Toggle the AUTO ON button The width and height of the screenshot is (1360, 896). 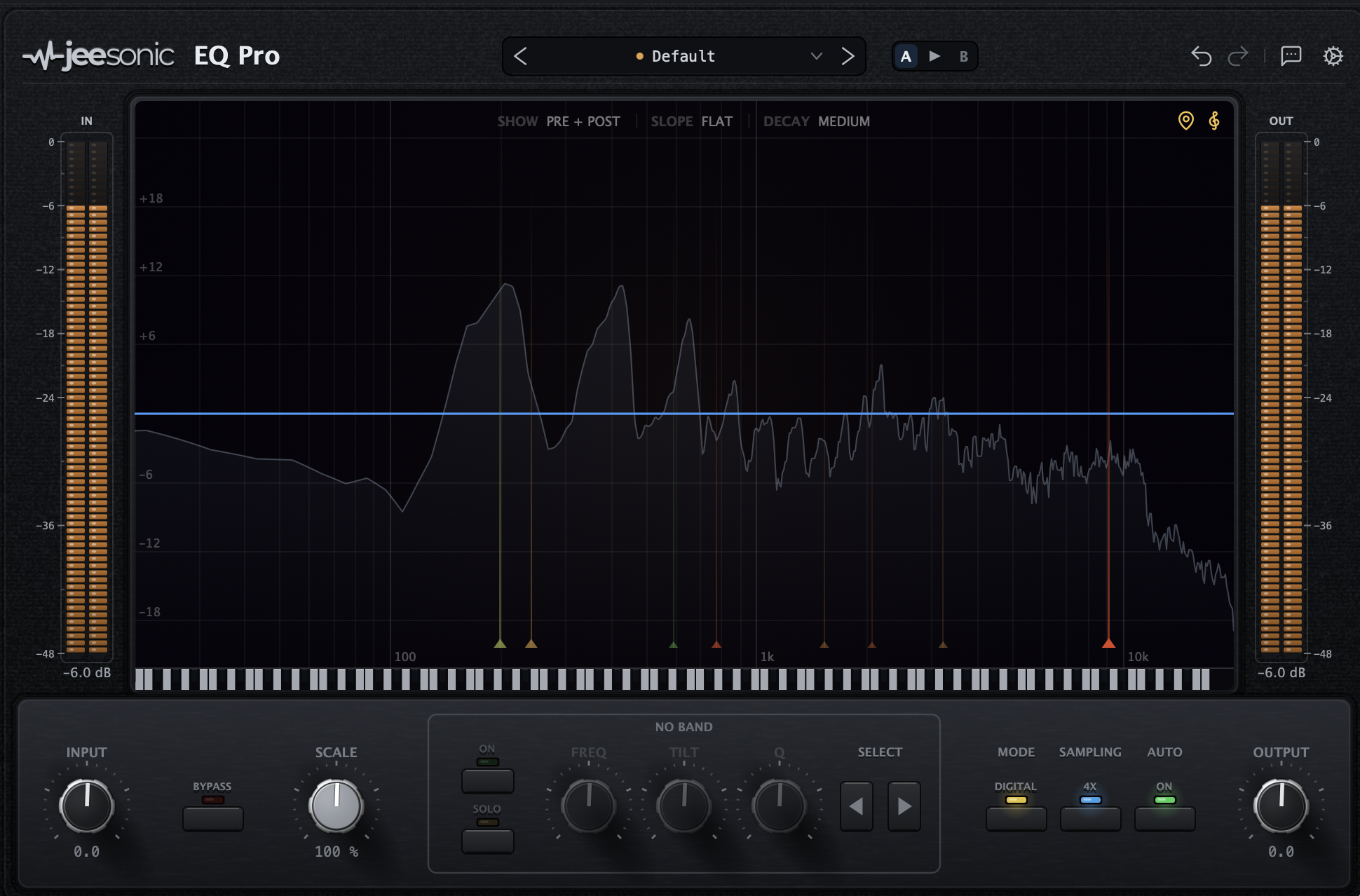(x=1164, y=818)
